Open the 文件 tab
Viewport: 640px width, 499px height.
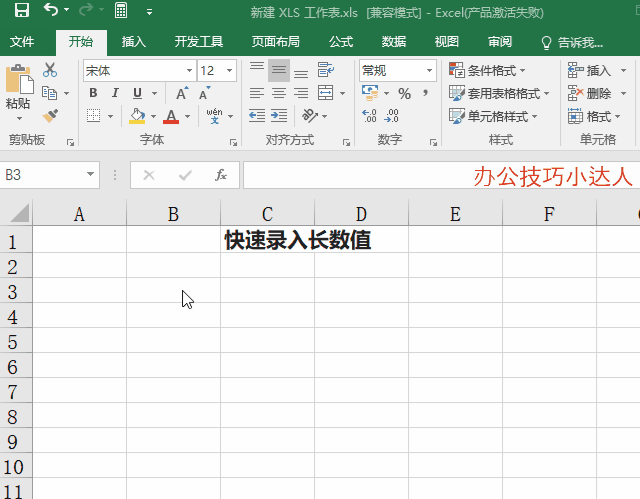(22, 42)
